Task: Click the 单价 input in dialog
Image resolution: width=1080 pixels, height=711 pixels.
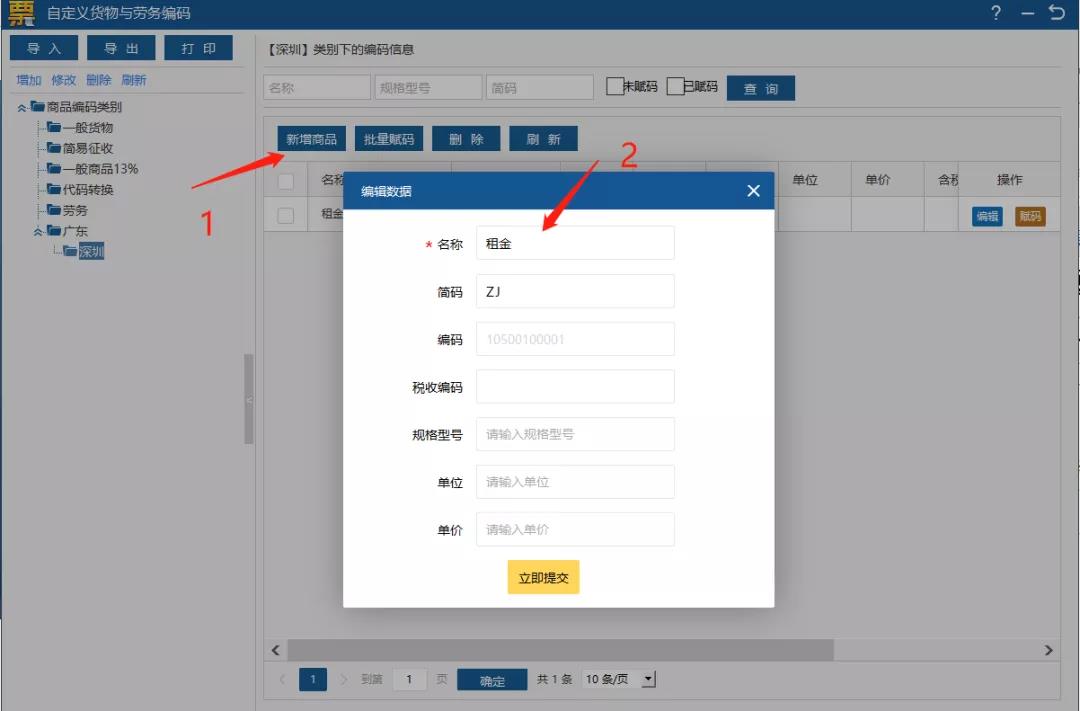Action: coord(575,529)
